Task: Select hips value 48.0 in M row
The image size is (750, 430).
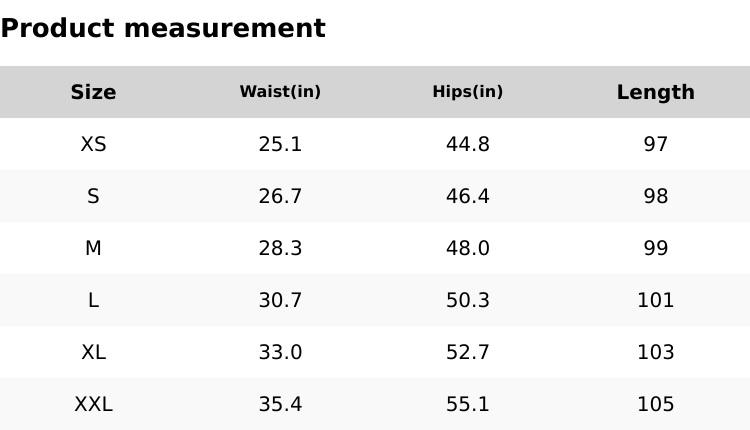Action: click(x=468, y=248)
